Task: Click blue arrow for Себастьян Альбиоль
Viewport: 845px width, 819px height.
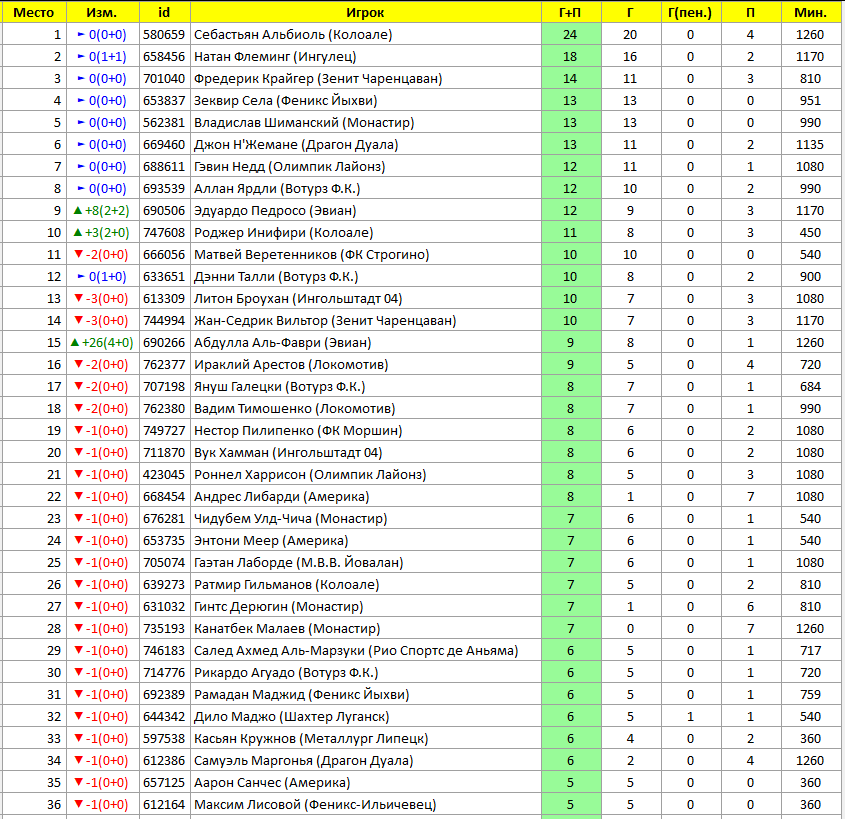Action: pyautogui.click(x=81, y=34)
